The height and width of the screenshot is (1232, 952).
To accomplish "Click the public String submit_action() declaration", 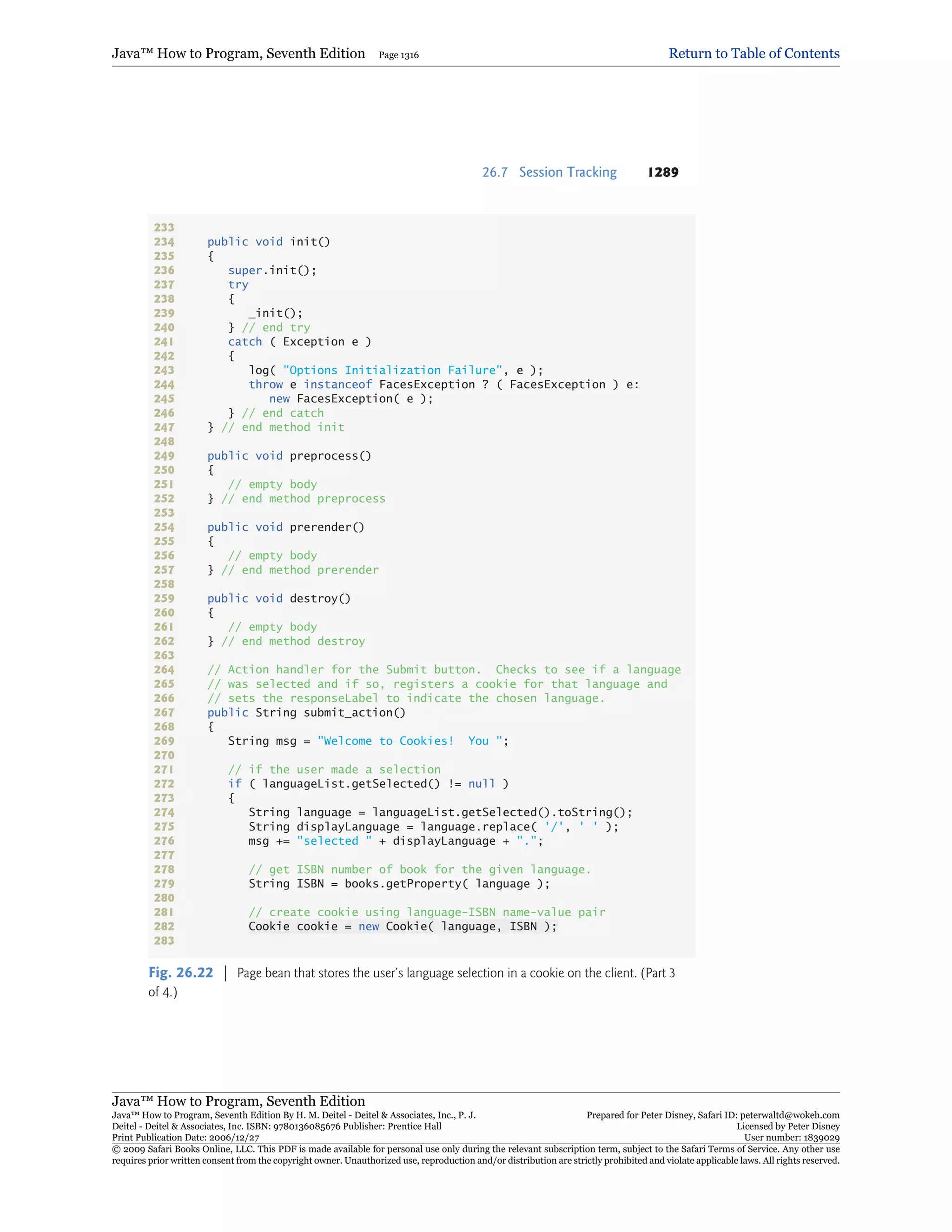I will (306, 712).
